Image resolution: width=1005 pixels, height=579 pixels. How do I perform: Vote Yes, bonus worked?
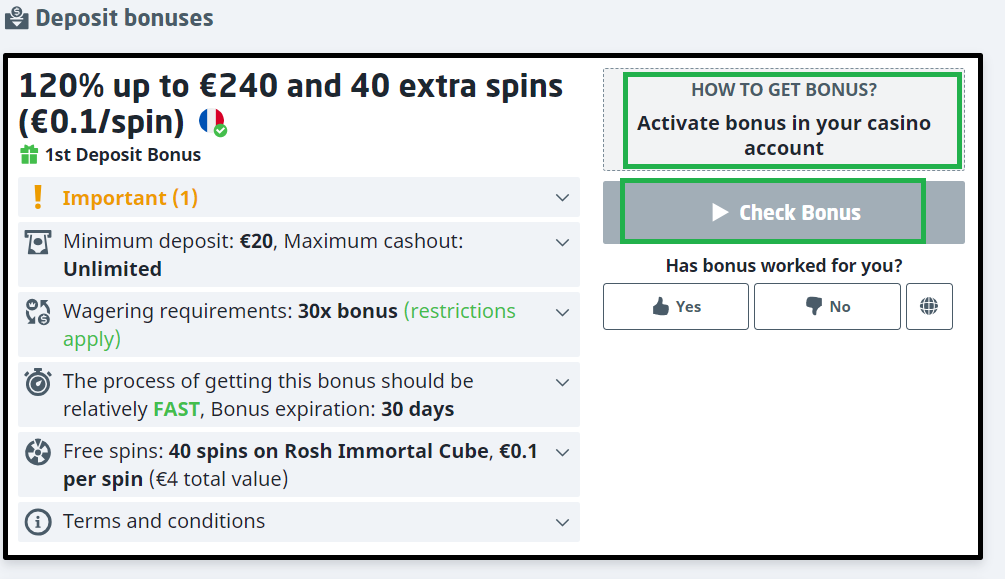[x=676, y=307]
